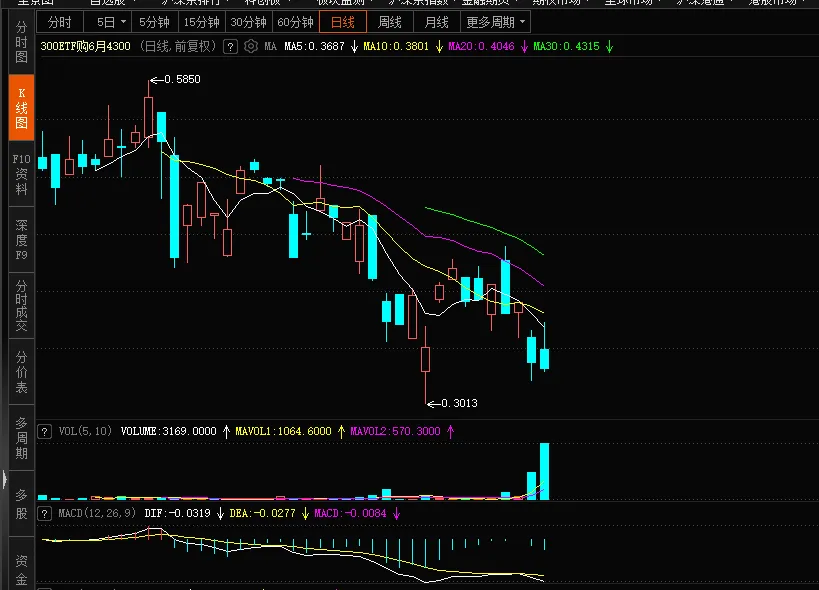
Task: Switch to 月线 monthly chart
Action: (x=437, y=22)
